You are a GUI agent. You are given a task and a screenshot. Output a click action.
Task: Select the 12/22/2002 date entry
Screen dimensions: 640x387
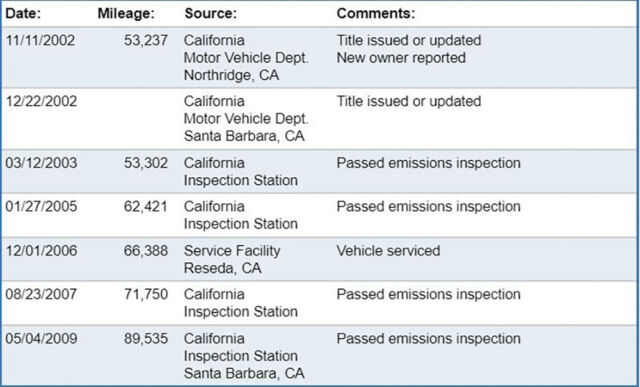click(41, 101)
